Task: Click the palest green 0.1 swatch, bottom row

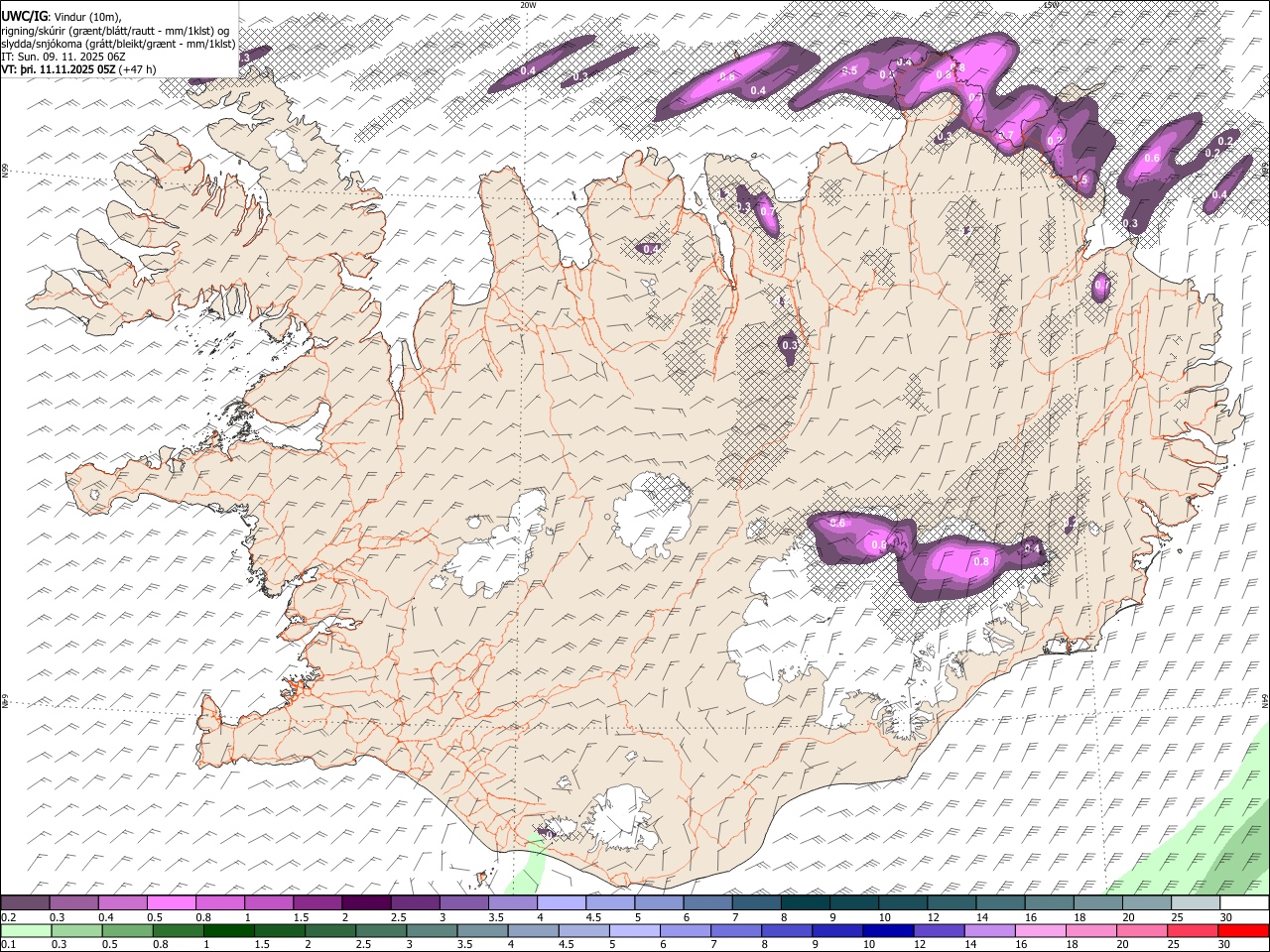Action: coord(26,930)
